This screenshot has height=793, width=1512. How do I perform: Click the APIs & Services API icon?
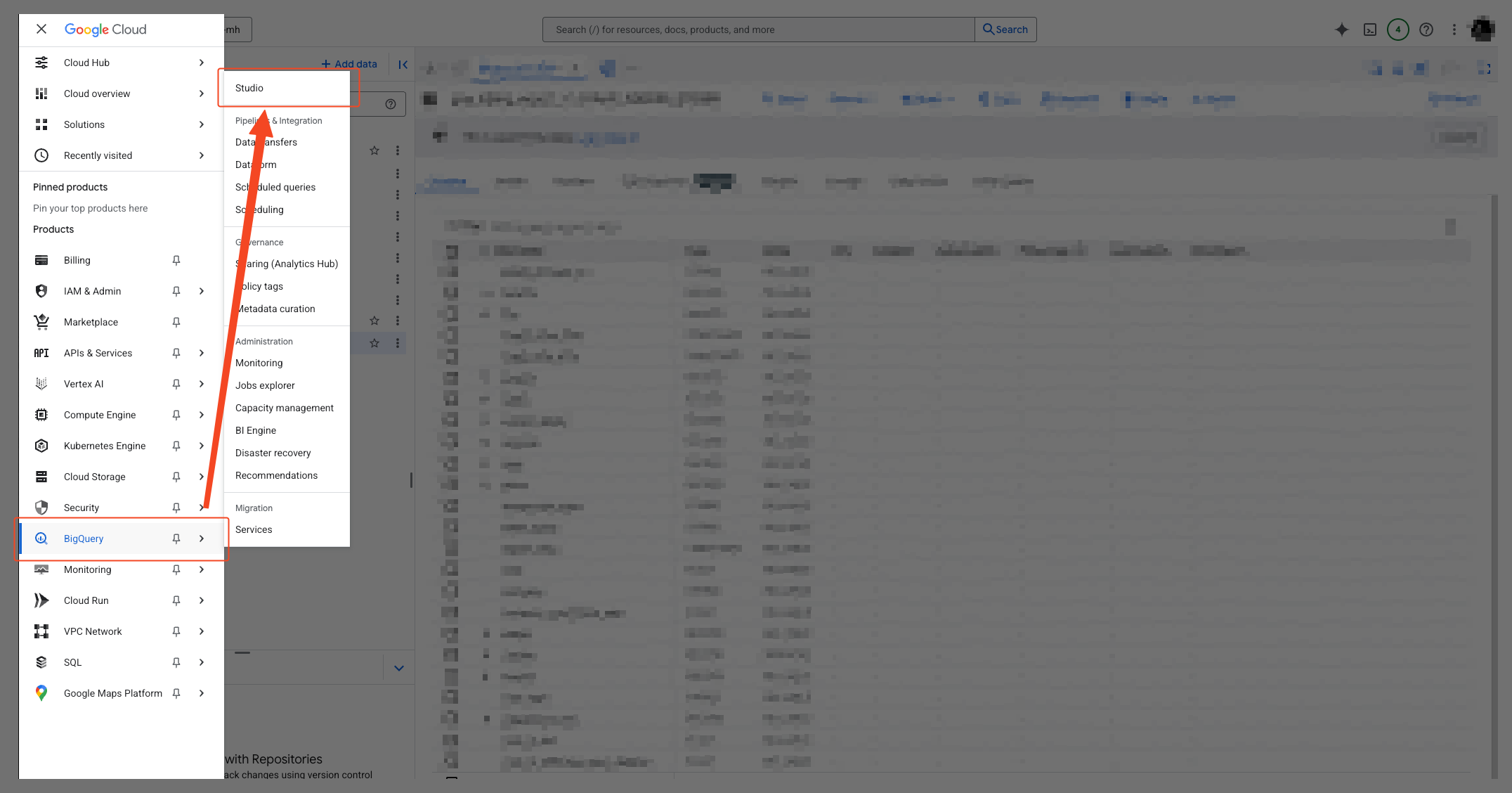[x=41, y=353]
